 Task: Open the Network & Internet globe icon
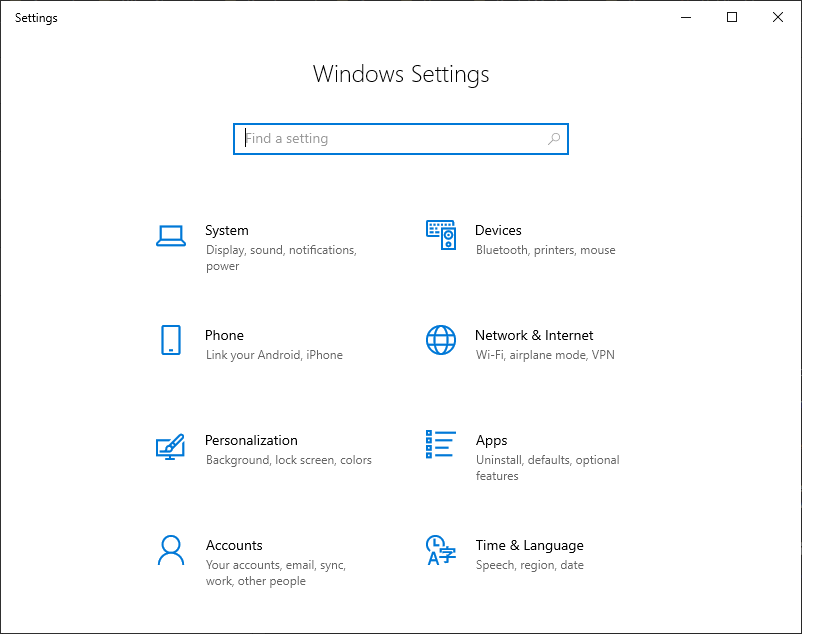pos(441,340)
